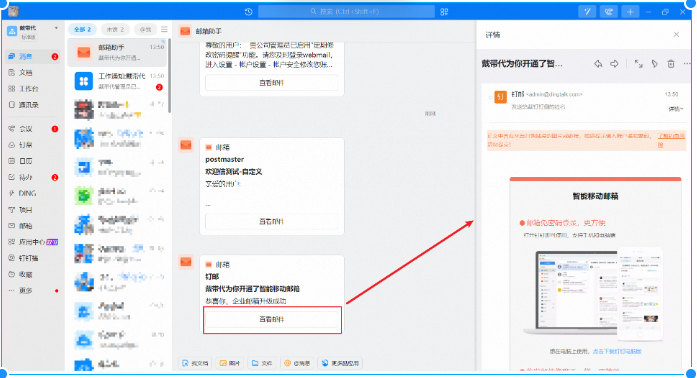Open the organization switcher dropdown arrow
697x378 pixels.
point(56,28)
